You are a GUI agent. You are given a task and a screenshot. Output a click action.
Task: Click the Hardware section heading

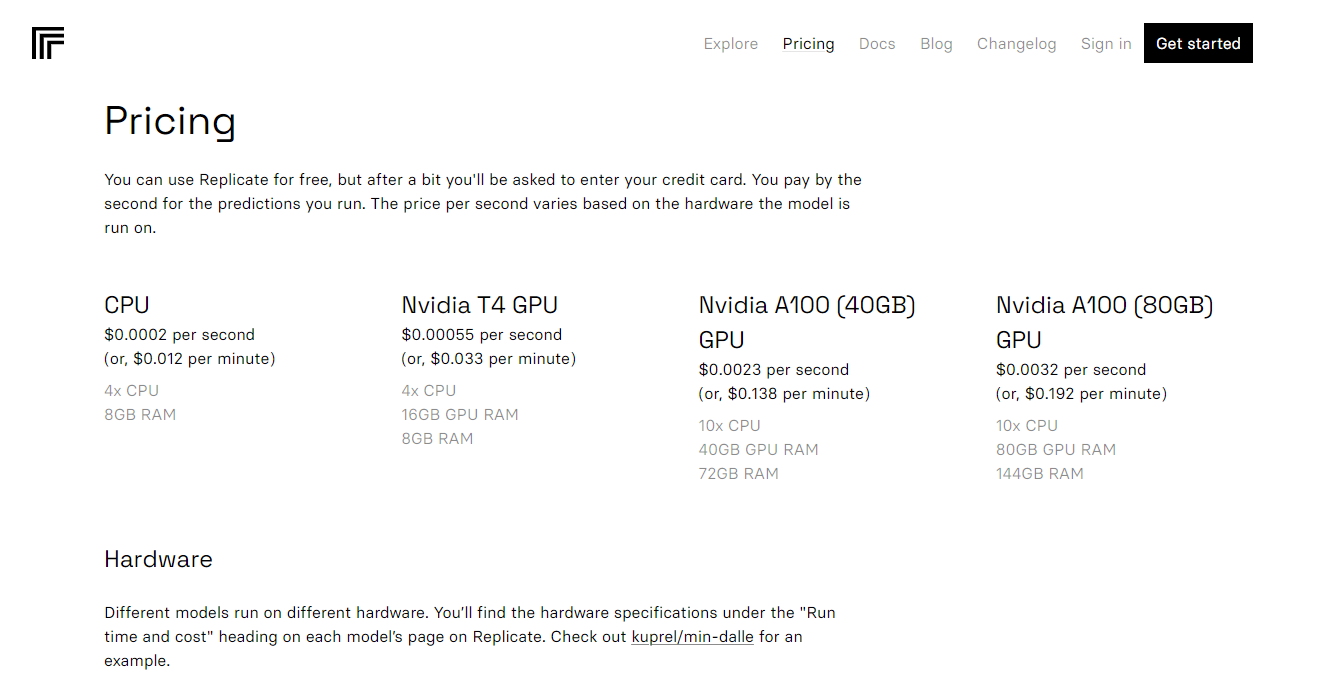[158, 559]
